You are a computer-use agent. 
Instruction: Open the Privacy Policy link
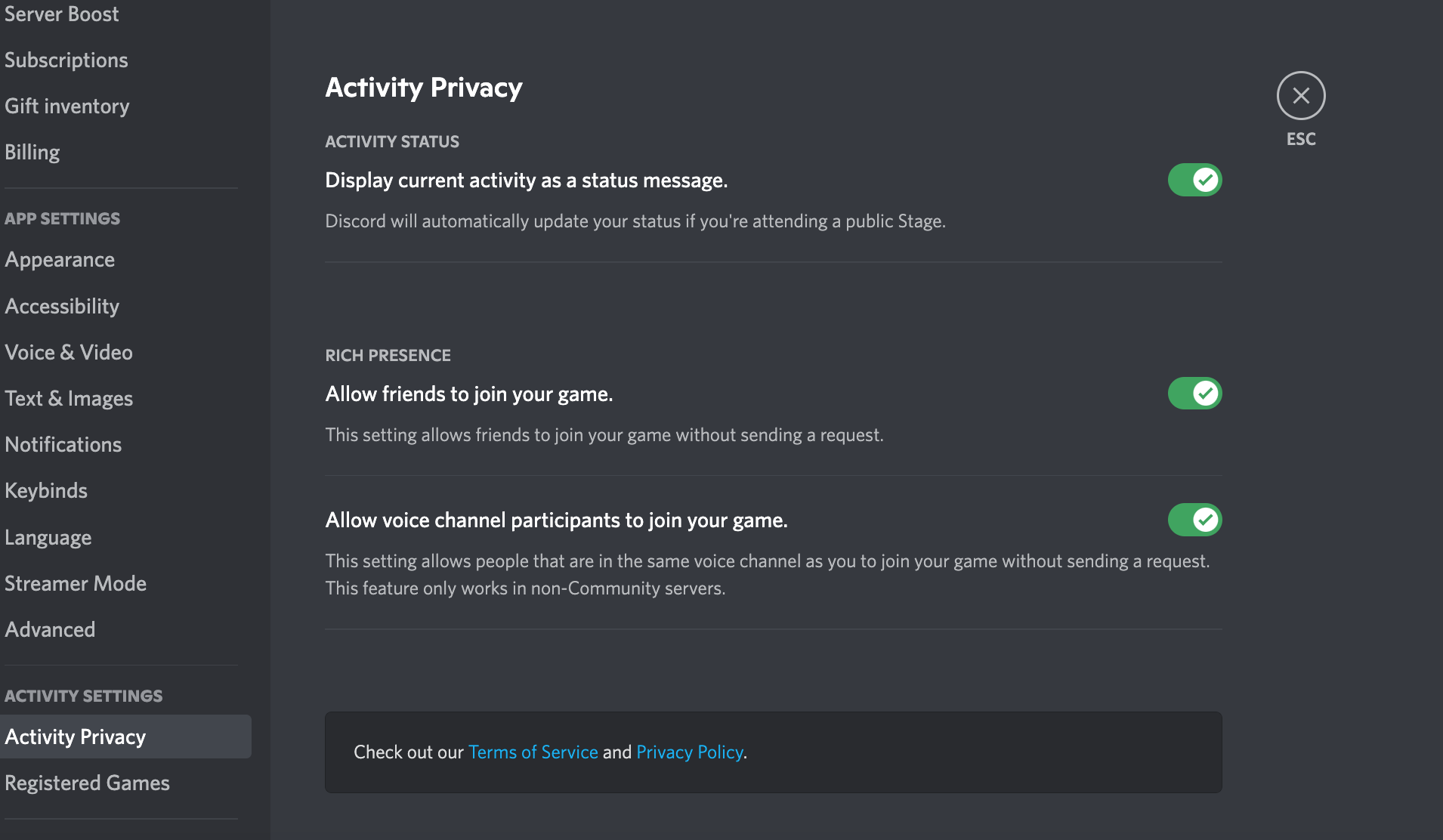tap(689, 752)
